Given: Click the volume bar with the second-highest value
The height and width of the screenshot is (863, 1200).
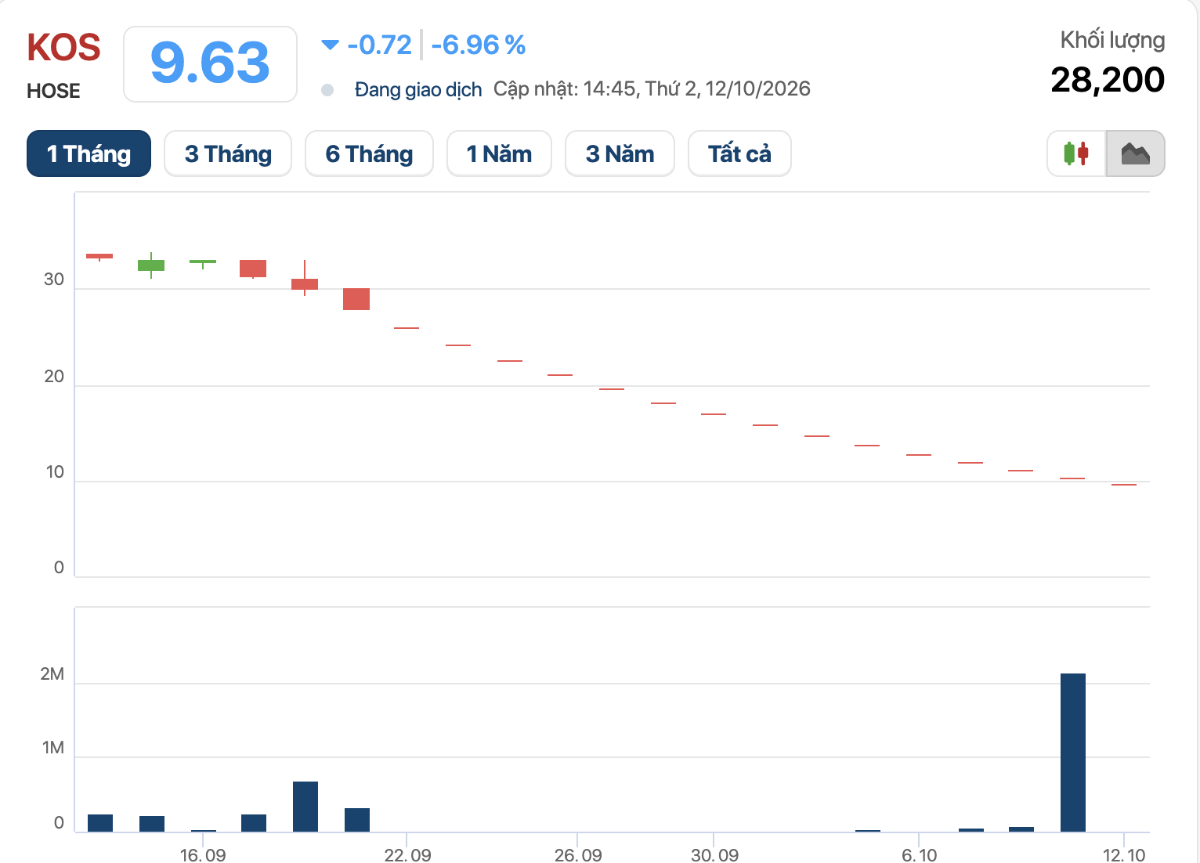Looking at the screenshot, I should (x=305, y=806).
